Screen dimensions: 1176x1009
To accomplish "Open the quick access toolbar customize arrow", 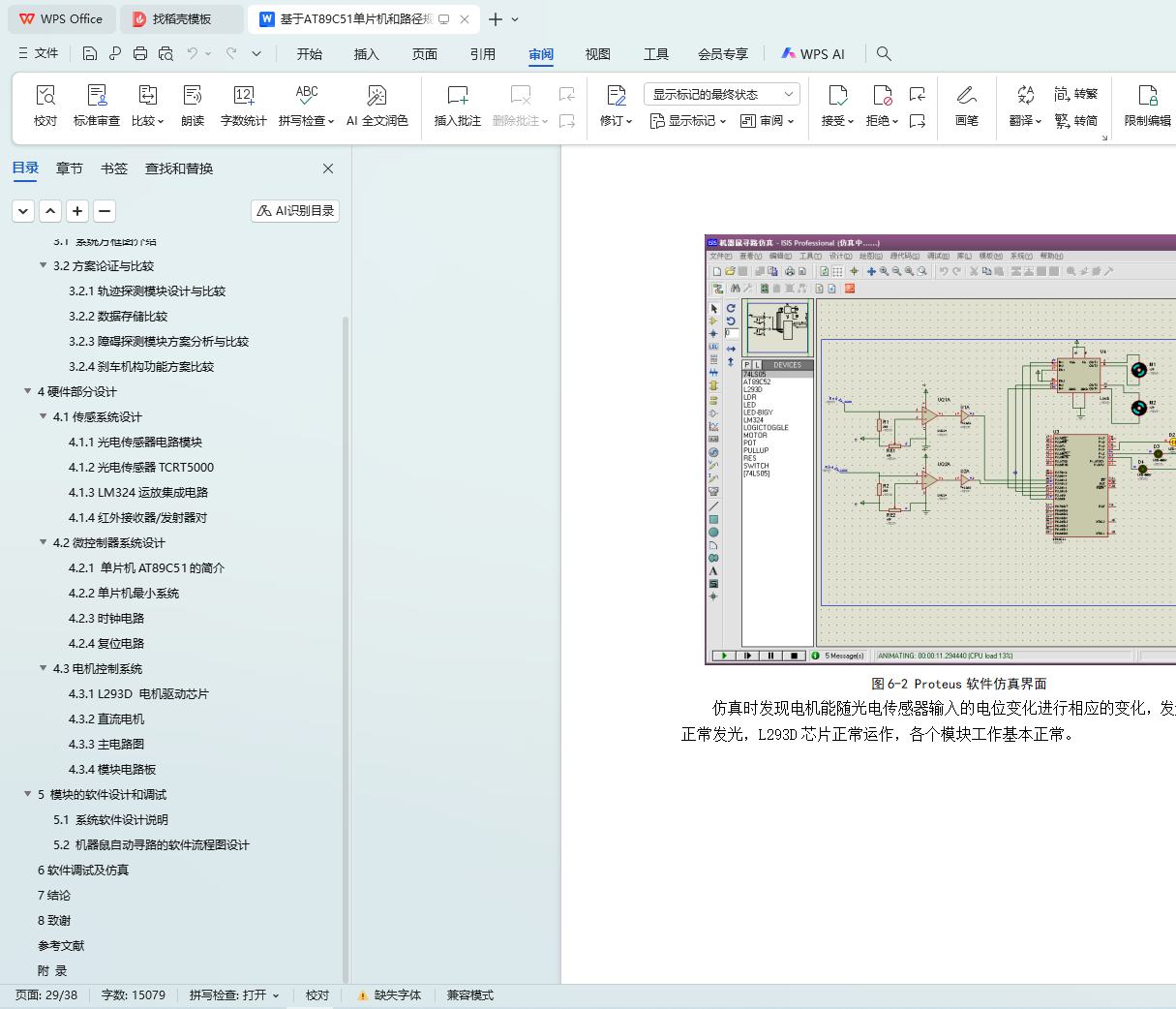I will point(256,53).
